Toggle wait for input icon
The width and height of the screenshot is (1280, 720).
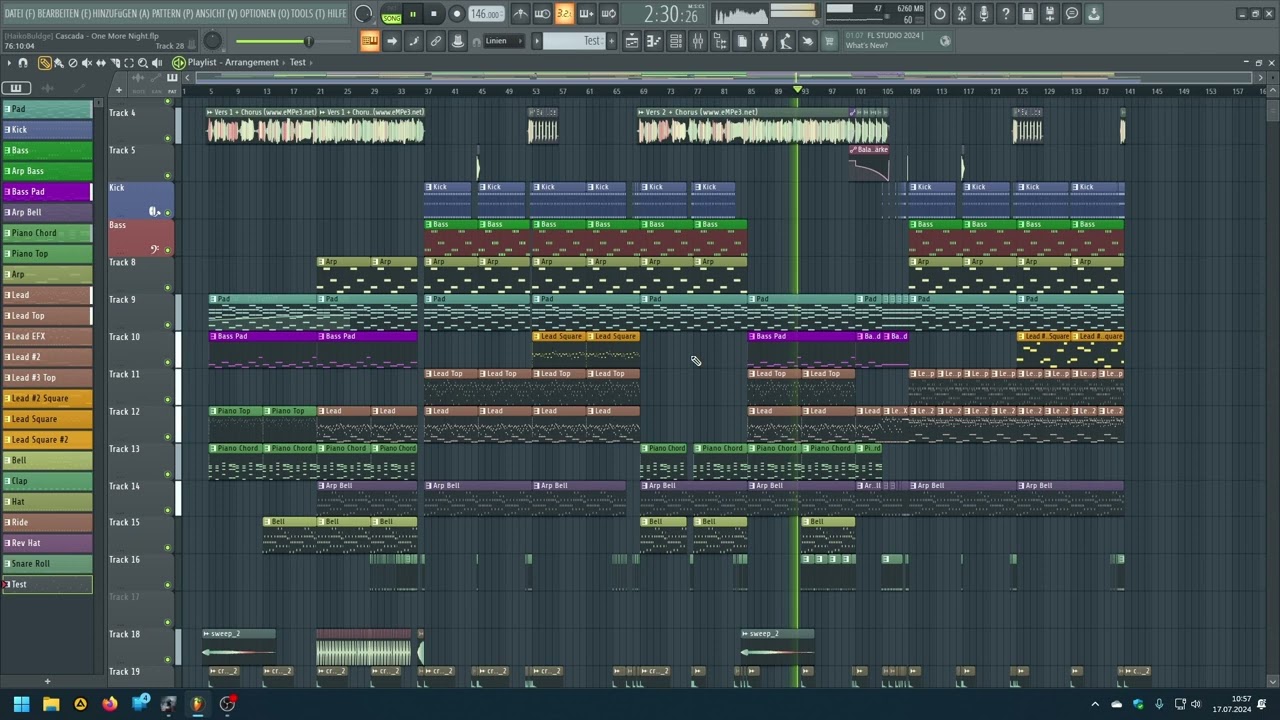[543, 14]
